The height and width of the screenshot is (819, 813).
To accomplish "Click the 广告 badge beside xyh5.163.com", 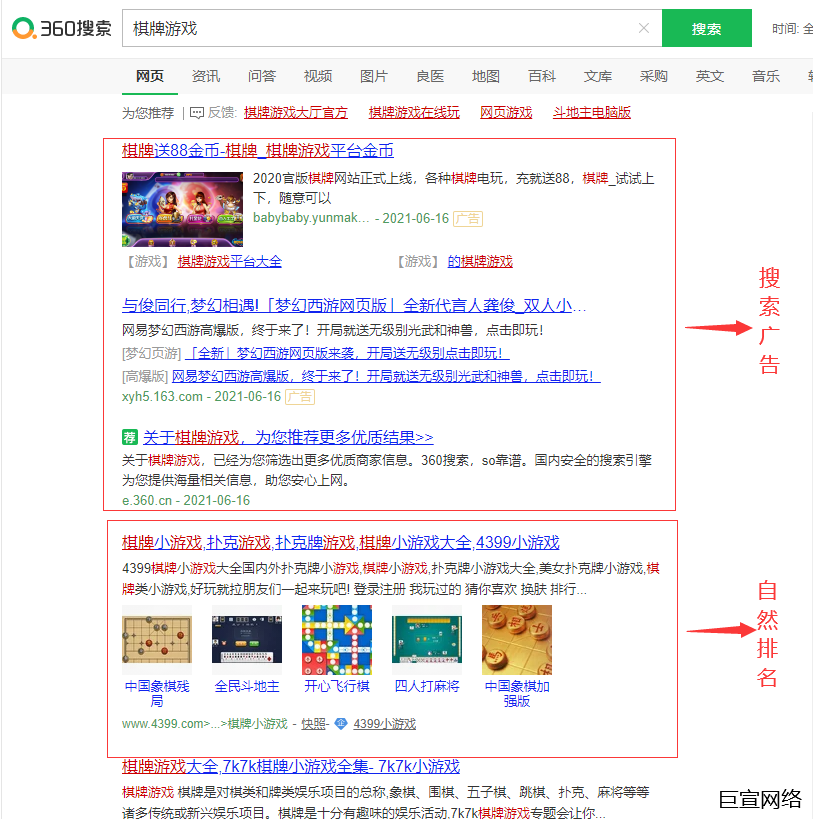I will (299, 396).
